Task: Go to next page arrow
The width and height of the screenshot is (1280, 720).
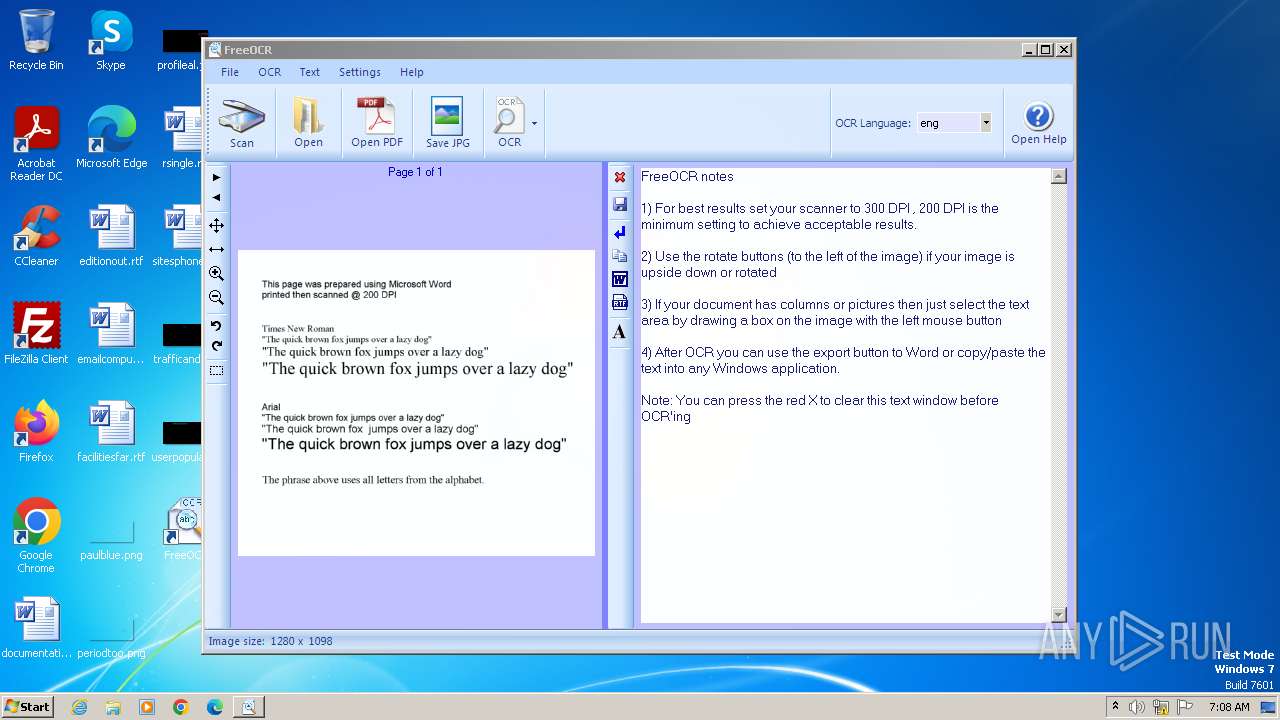Action: (216, 177)
